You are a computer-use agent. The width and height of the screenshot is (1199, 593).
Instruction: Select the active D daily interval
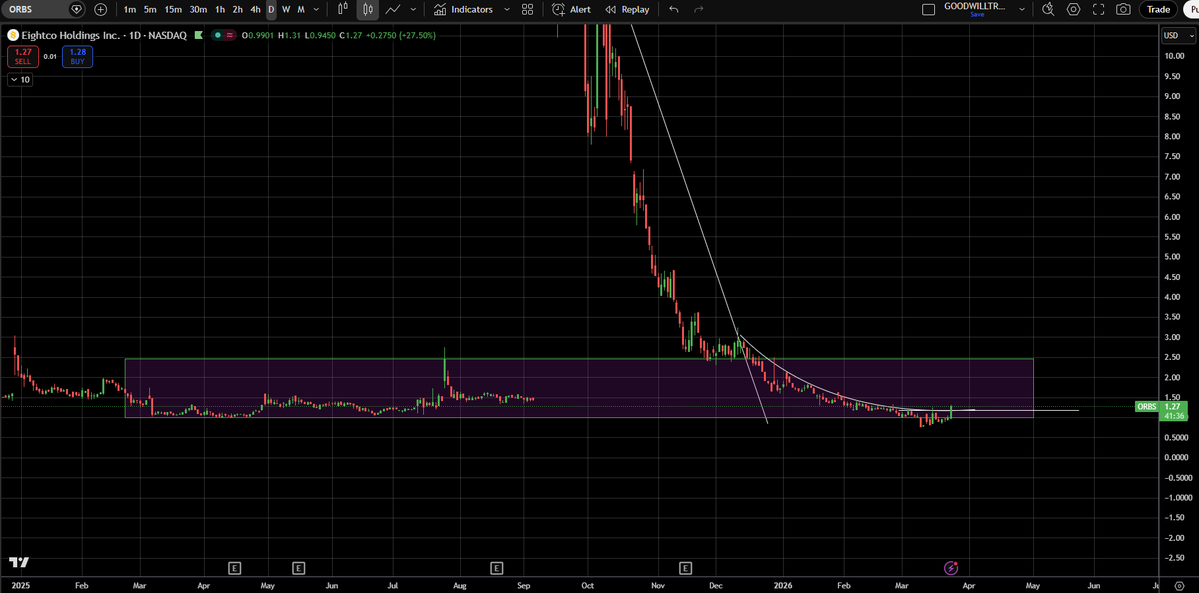pyautogui.click(x=271, y=9)
